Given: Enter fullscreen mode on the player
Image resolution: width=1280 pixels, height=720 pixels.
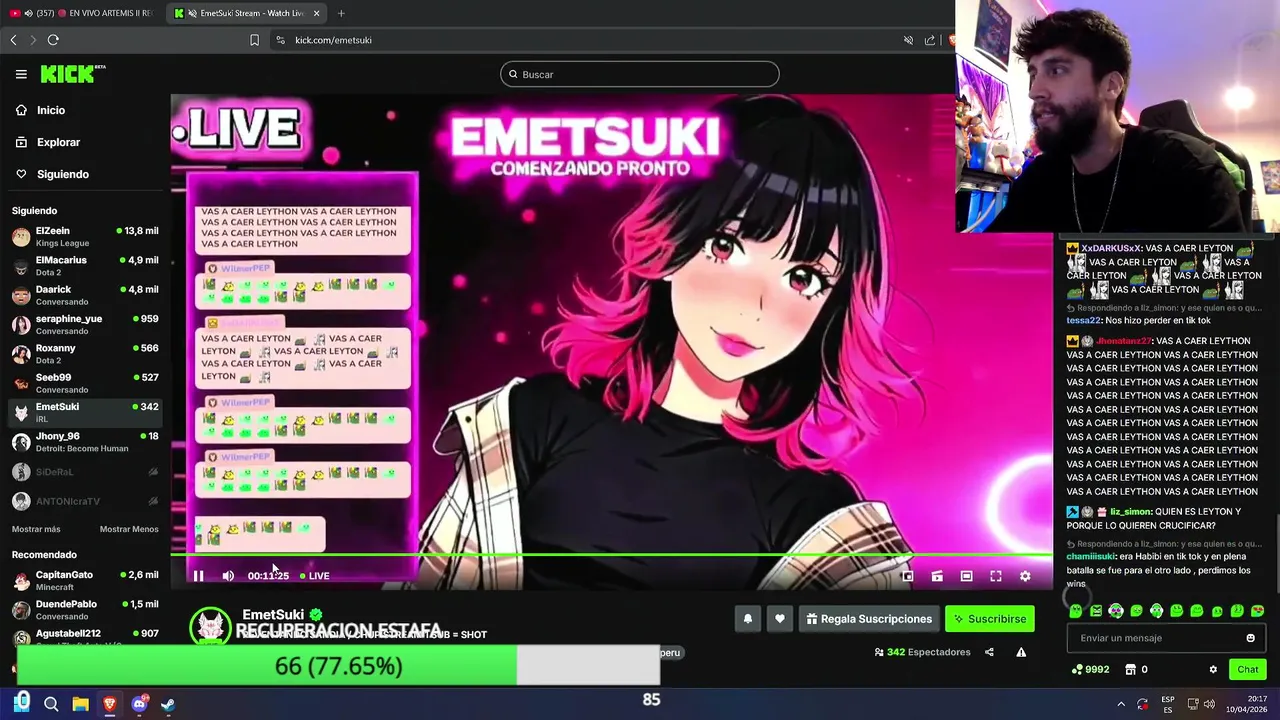Looking at the screenshot, I should pos(996,576).
